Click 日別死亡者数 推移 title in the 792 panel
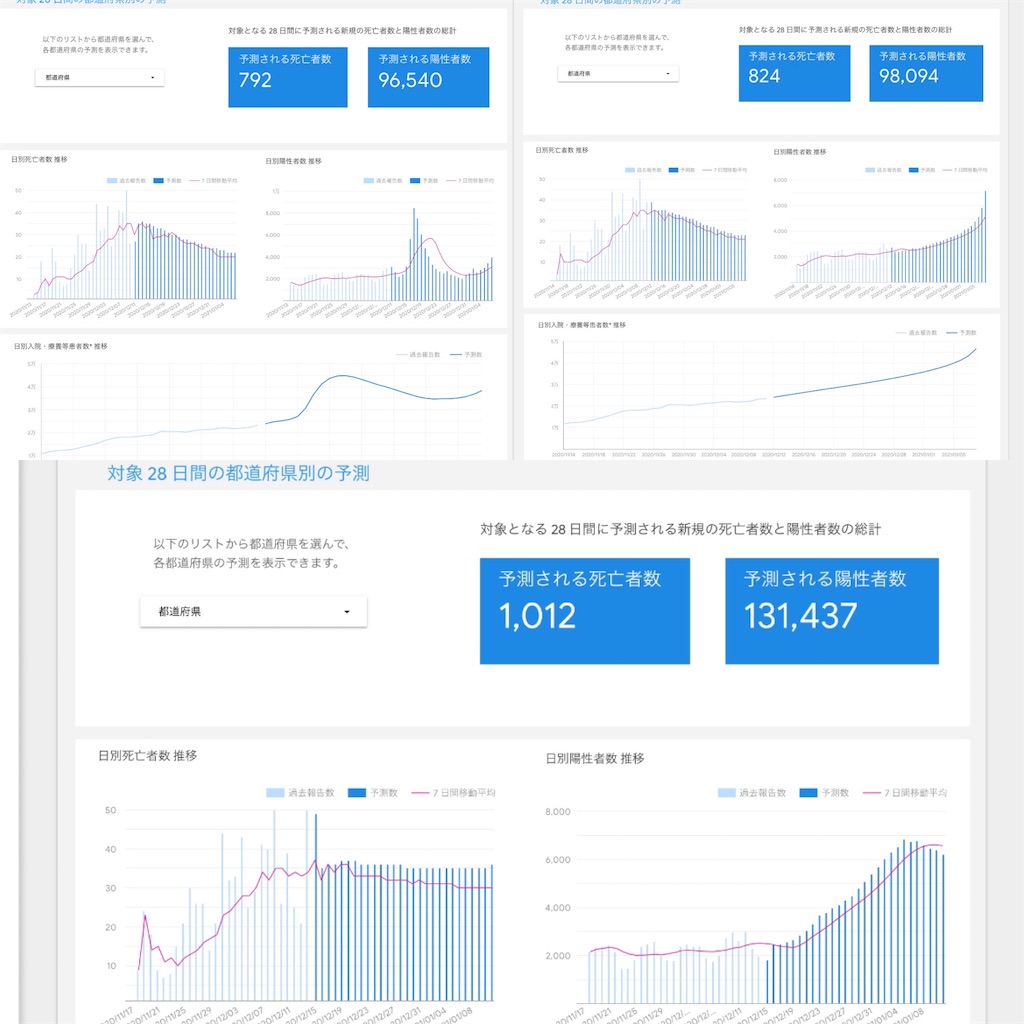This screenshot has width=1024, height=1024. tap(39, 159)
